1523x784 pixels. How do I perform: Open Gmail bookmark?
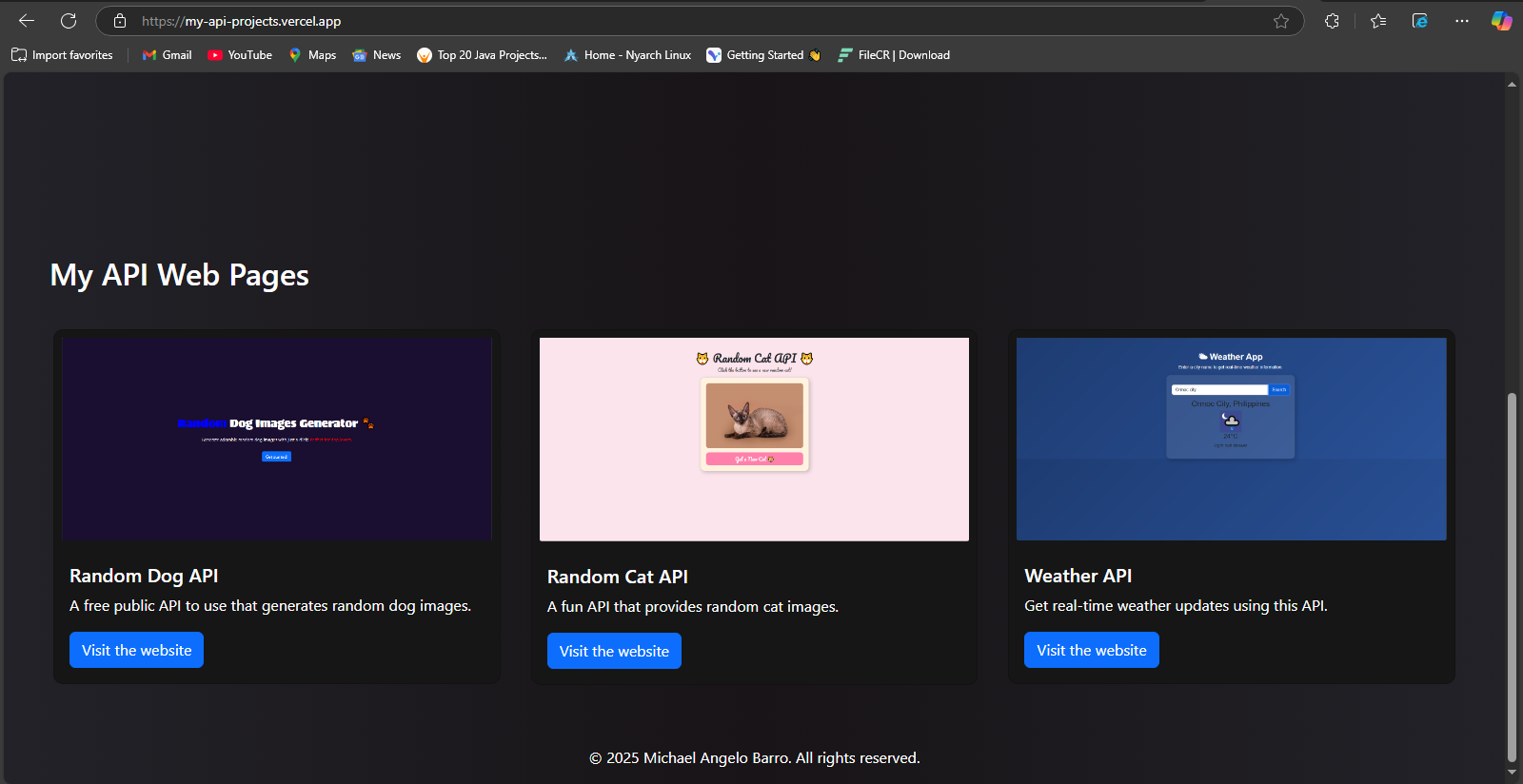[168, 55]
